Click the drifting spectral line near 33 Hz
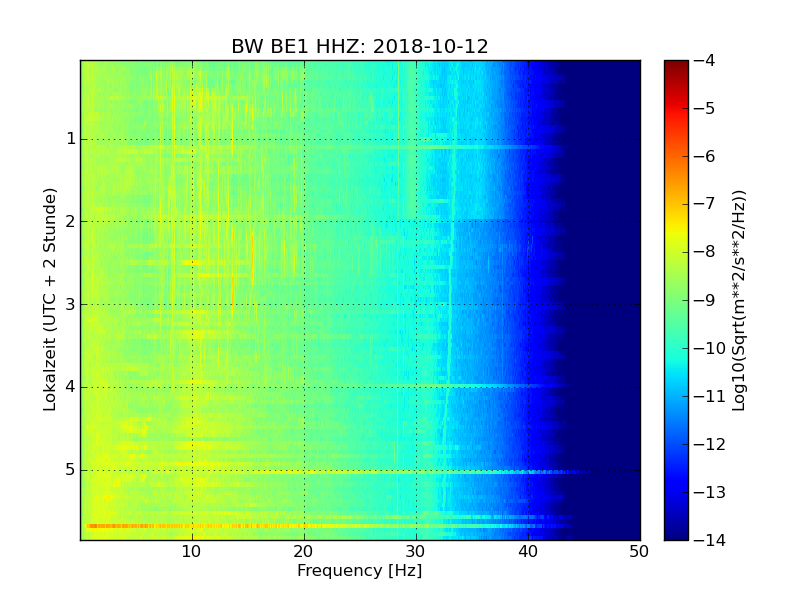 pyautogui.click(x=451, y=286)
